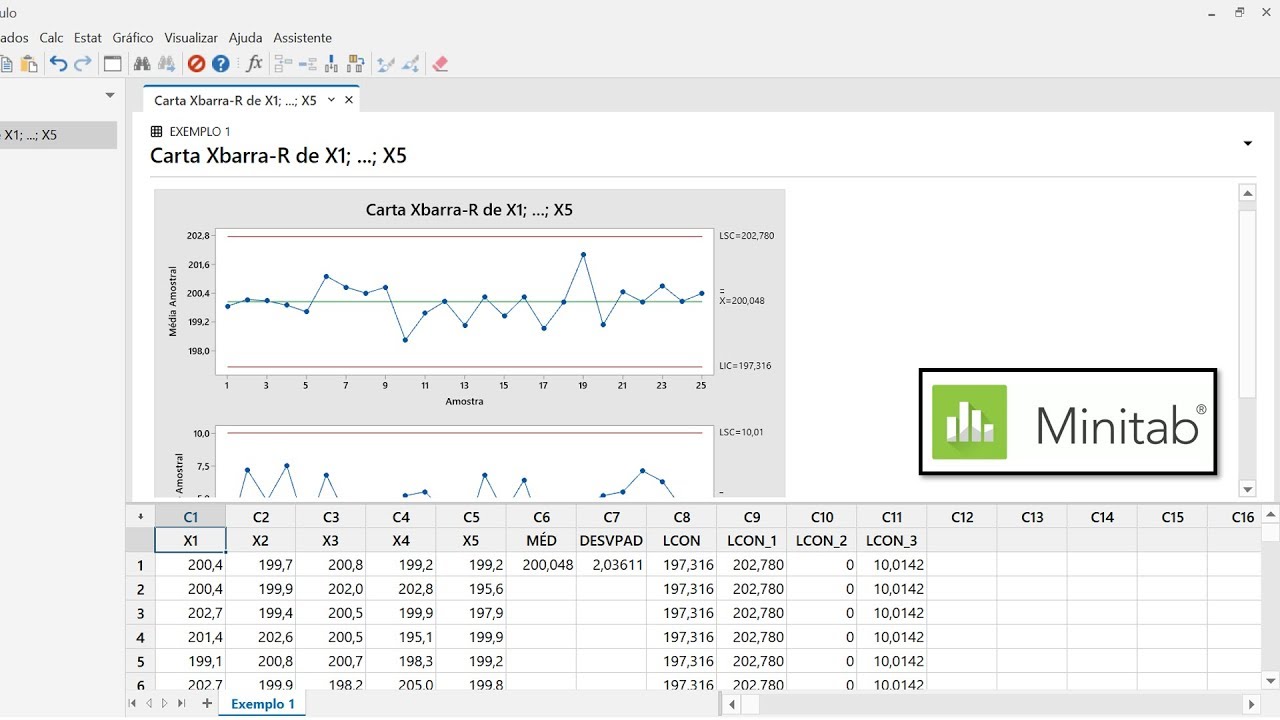Click the first insert-cells toolbar icon

click(x=283, y=64)
